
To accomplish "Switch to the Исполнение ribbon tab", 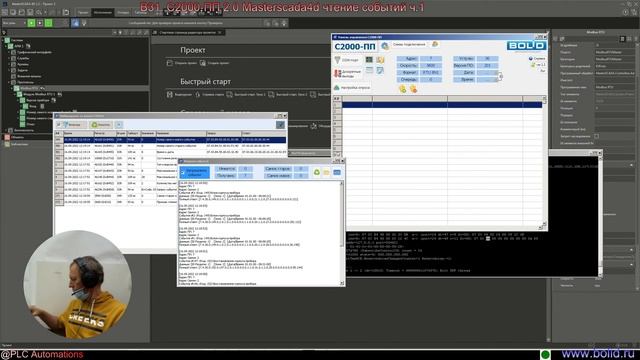I will (x=102, y=13).
